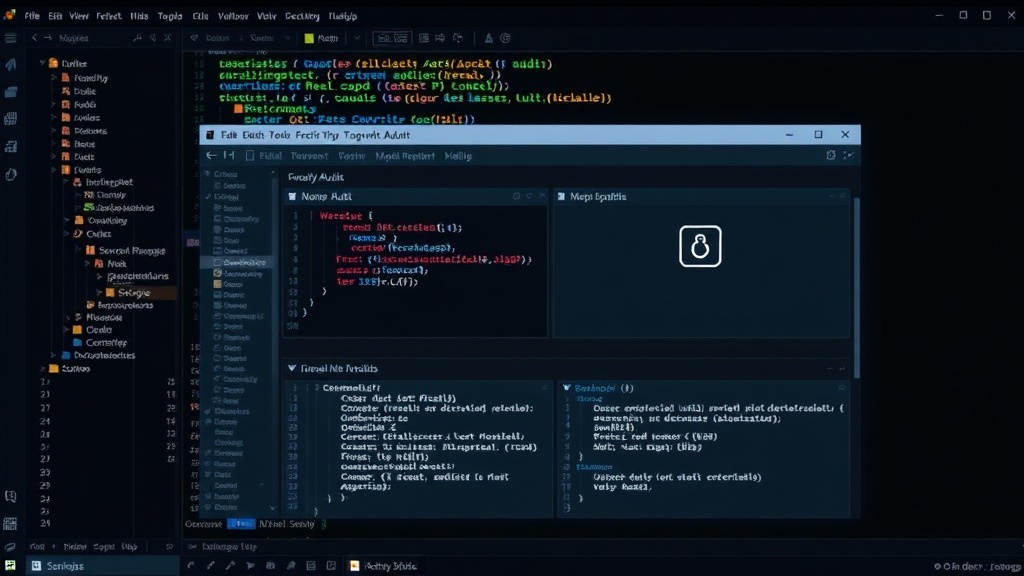Open the last menu bar item ending in 'lp'

pyautogui.click(x=342, y=16)
